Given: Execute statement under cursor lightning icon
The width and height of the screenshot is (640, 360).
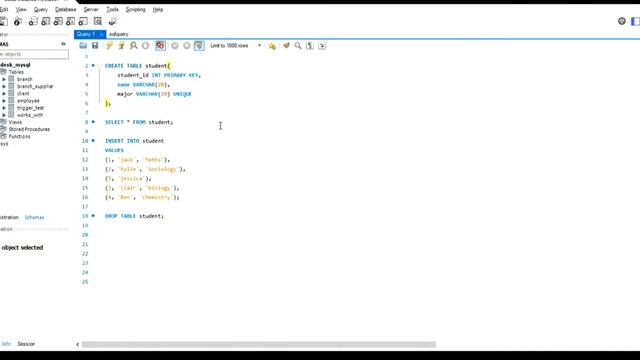Looking at the screenshot, I should coord(121,46).
